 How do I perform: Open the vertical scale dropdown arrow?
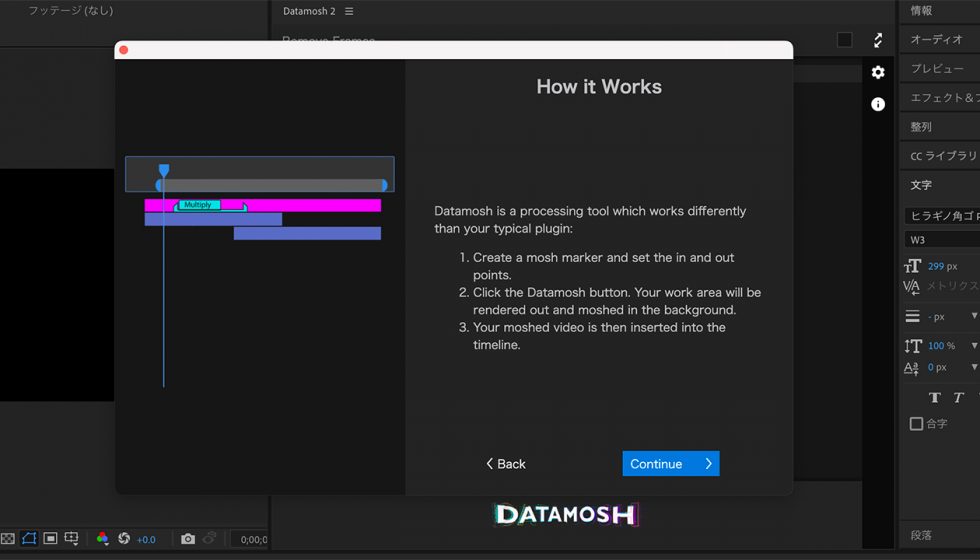click(974, 346)
